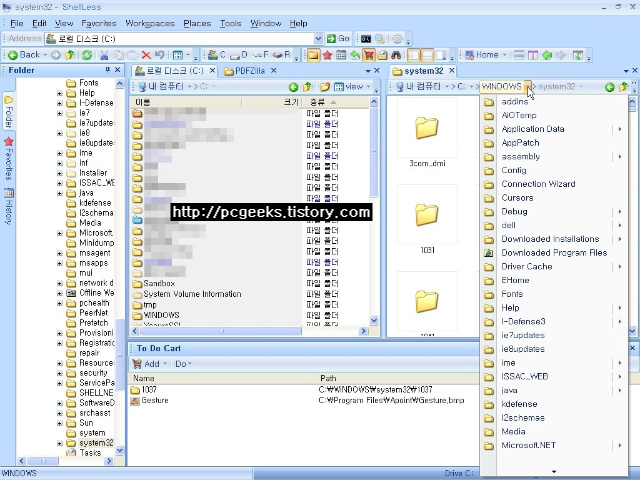Go up one folder level in main toolbar
The width and height of the screenshot is (640, 480).
coord(70,55)
